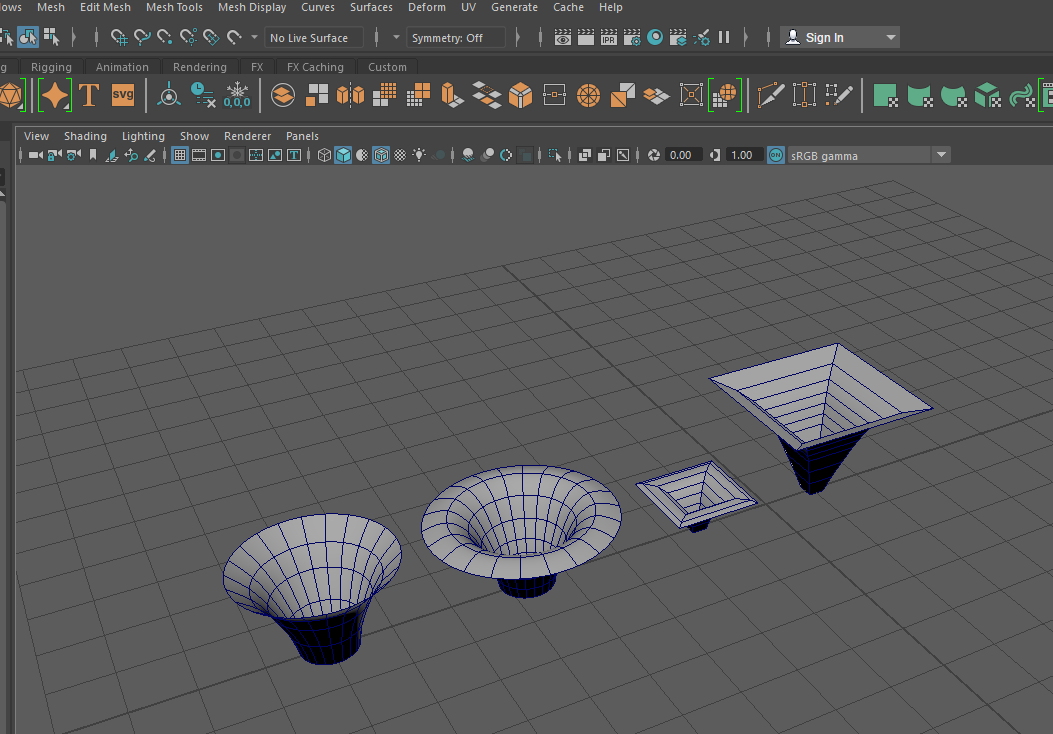The height and width of the screenshot is (734, 1053).
Task: Click the Insert Edge Loop tool icon
Action: click(804, 95)
